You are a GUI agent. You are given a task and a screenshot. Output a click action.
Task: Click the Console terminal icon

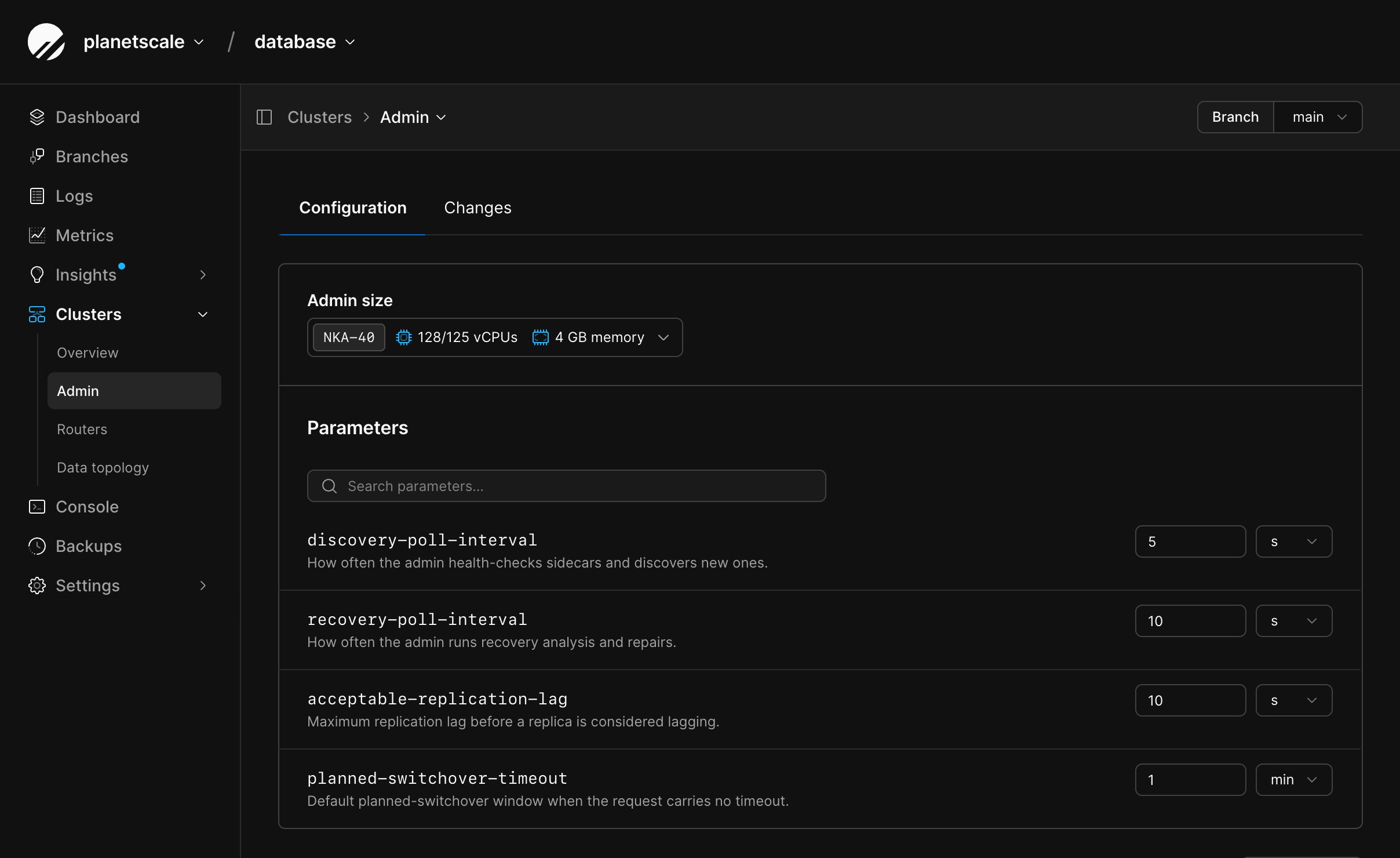(37, 507)
